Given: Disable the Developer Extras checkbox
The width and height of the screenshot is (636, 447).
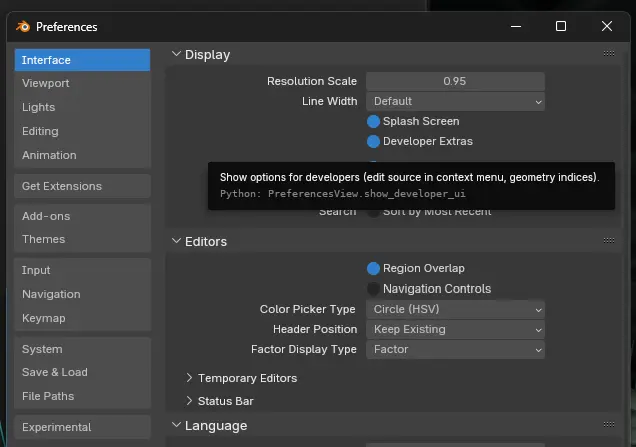Looking at the screenshot, I should tap(373, 142).
